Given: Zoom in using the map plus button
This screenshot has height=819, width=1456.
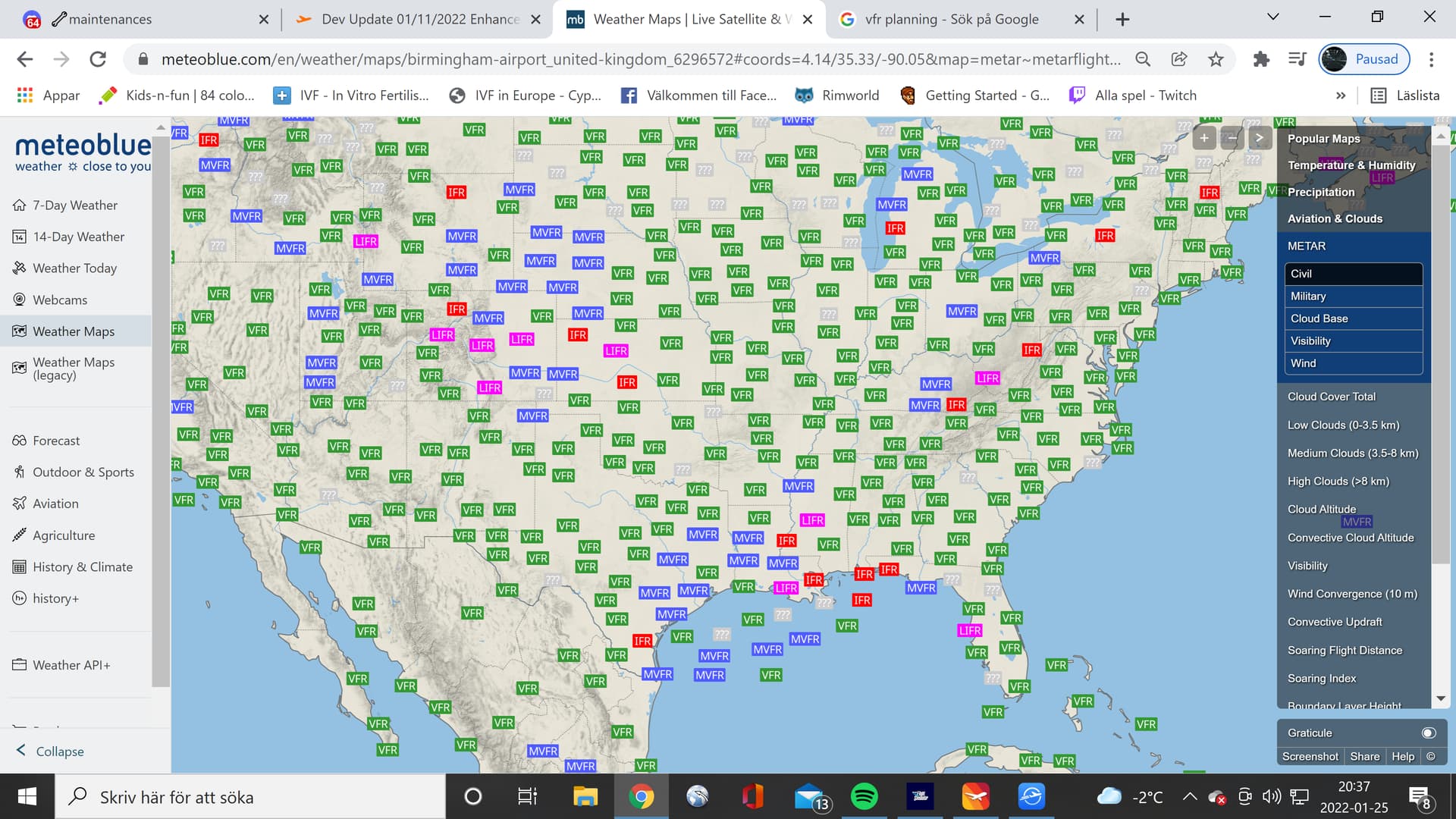Looking at the screenshot, I should tap(1203, 137).
